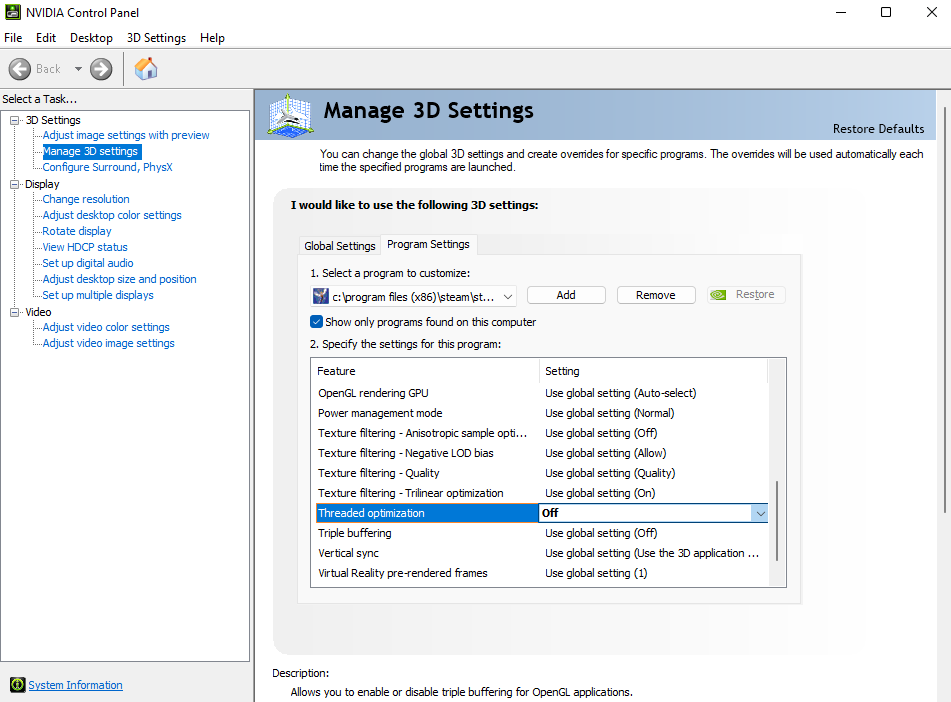Open the Threaded optimization setting dropdown

760,513
